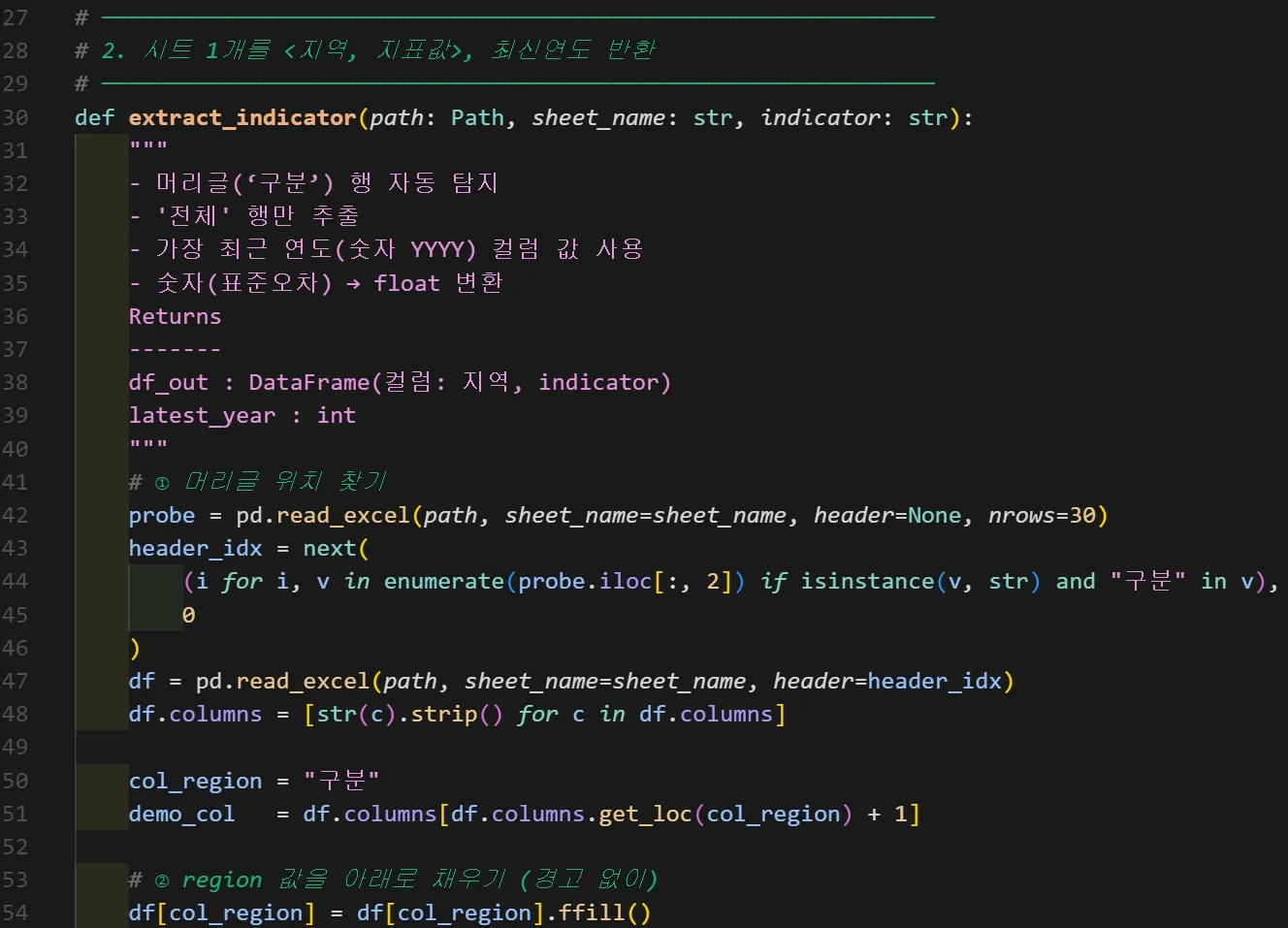Click header_idx on line 43

pyautogui.click(x=195, y=548)
